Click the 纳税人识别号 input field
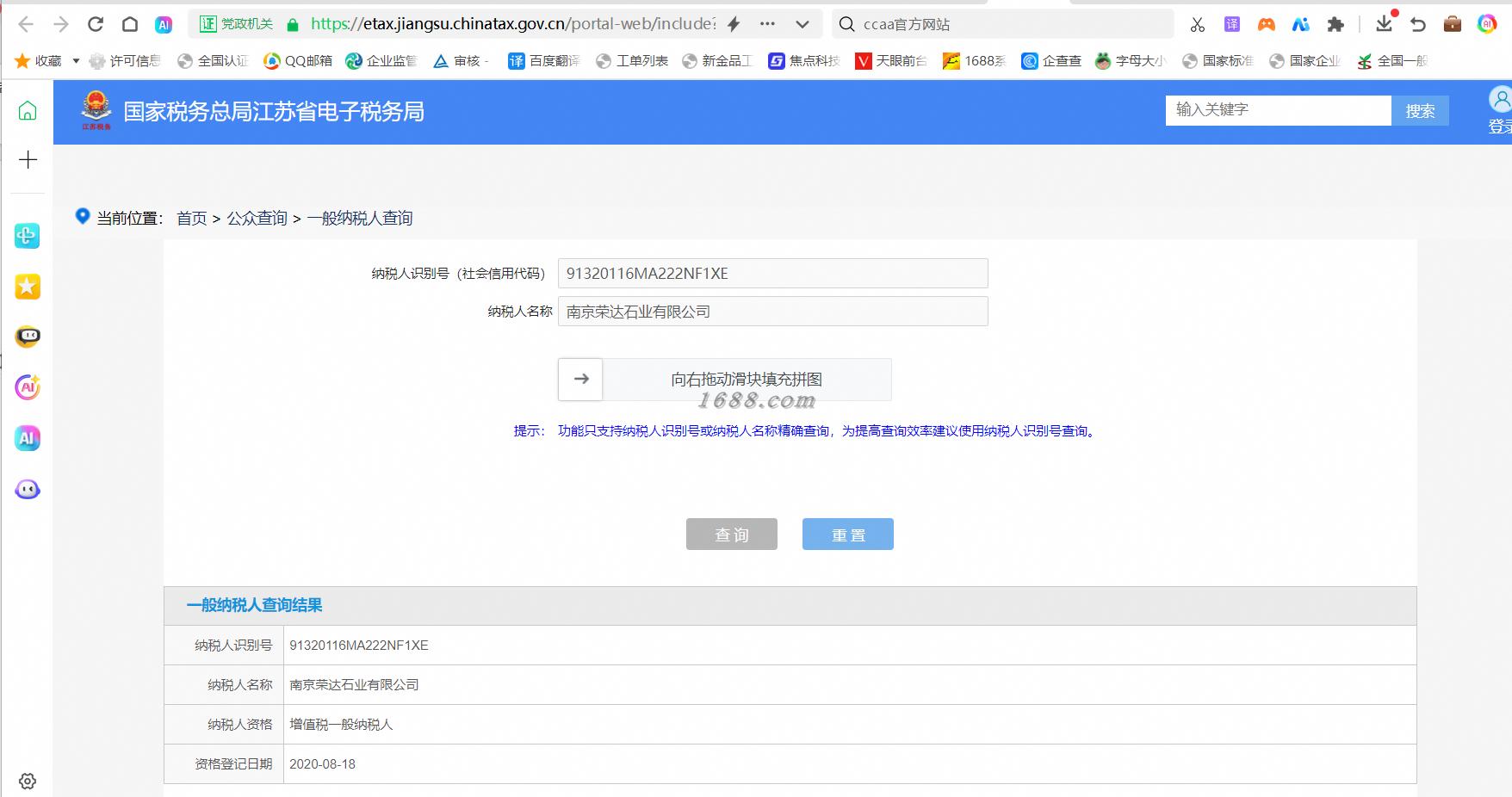This screenshot has height=797, width=1512. pyautogui.click(x=772, y=274)
